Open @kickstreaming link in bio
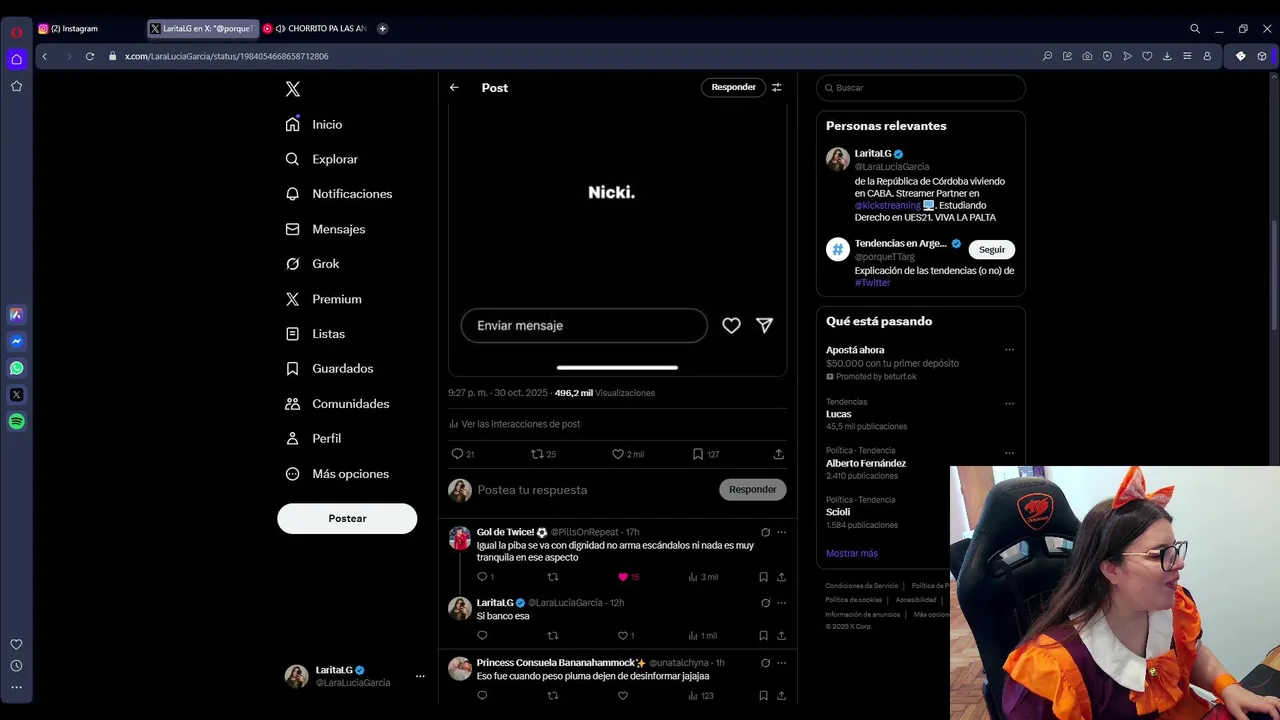This screenshot has height=720, width=1280. [887, 206]
